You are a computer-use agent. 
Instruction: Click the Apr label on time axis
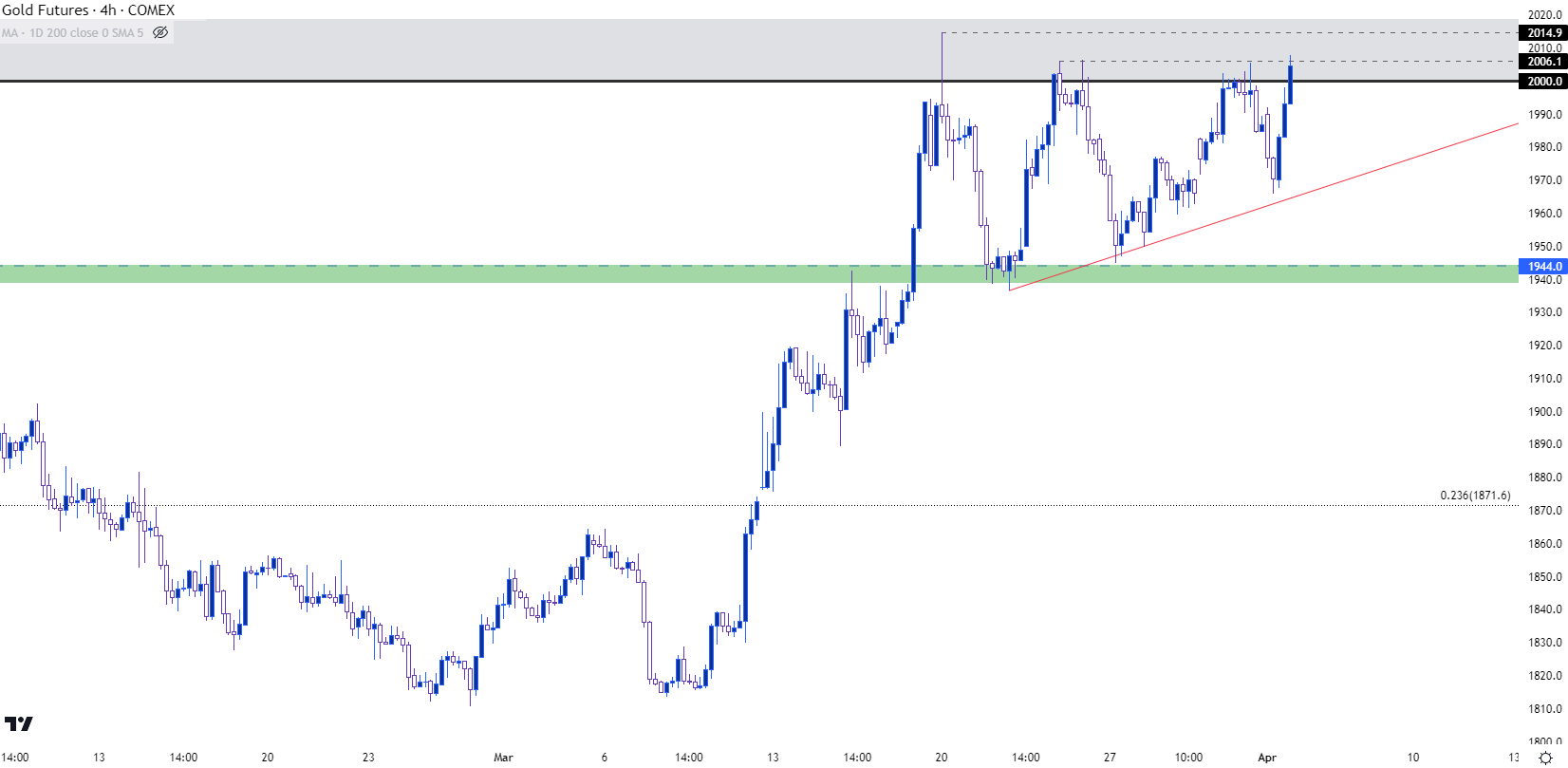(1267, 758)
